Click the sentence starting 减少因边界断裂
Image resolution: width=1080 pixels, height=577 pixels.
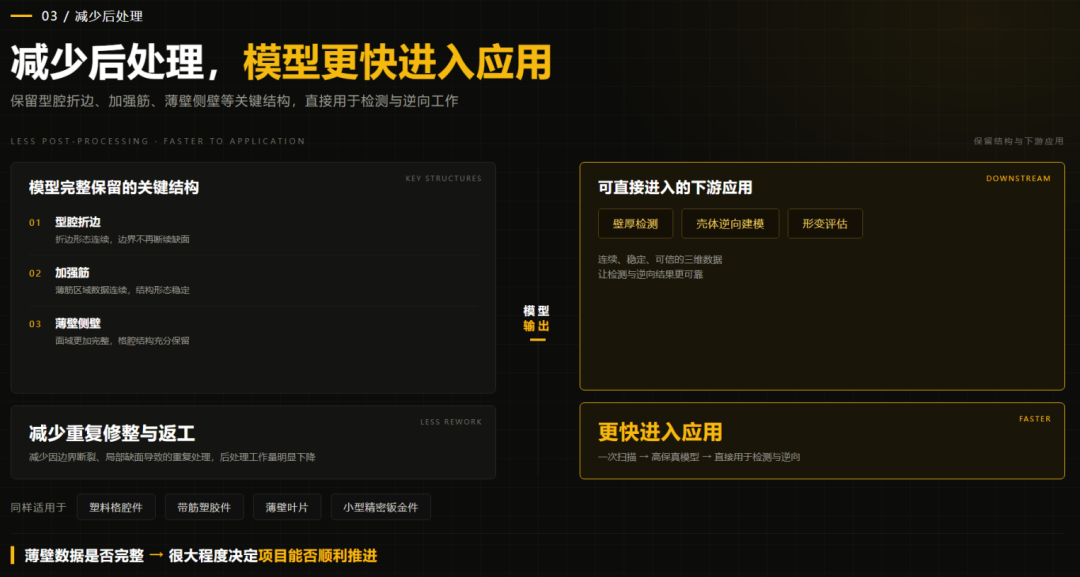click(x=172, y=457)
